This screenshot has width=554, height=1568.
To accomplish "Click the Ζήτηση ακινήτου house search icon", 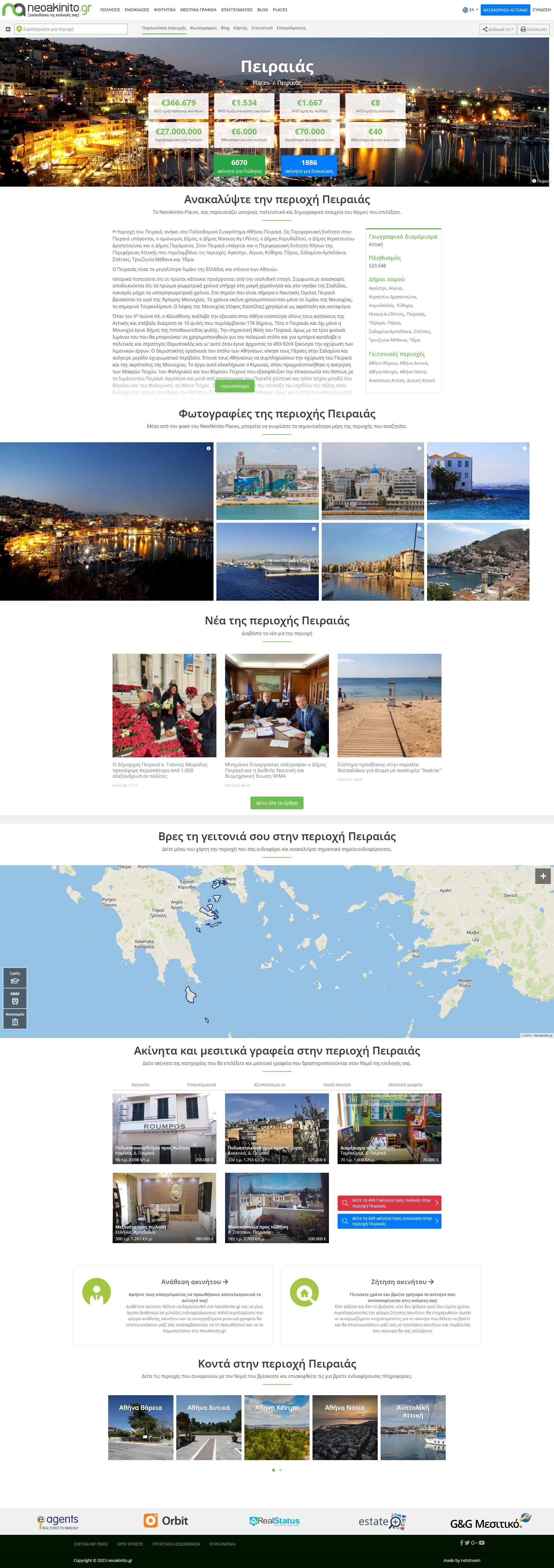I will [x=304, y=1292].
